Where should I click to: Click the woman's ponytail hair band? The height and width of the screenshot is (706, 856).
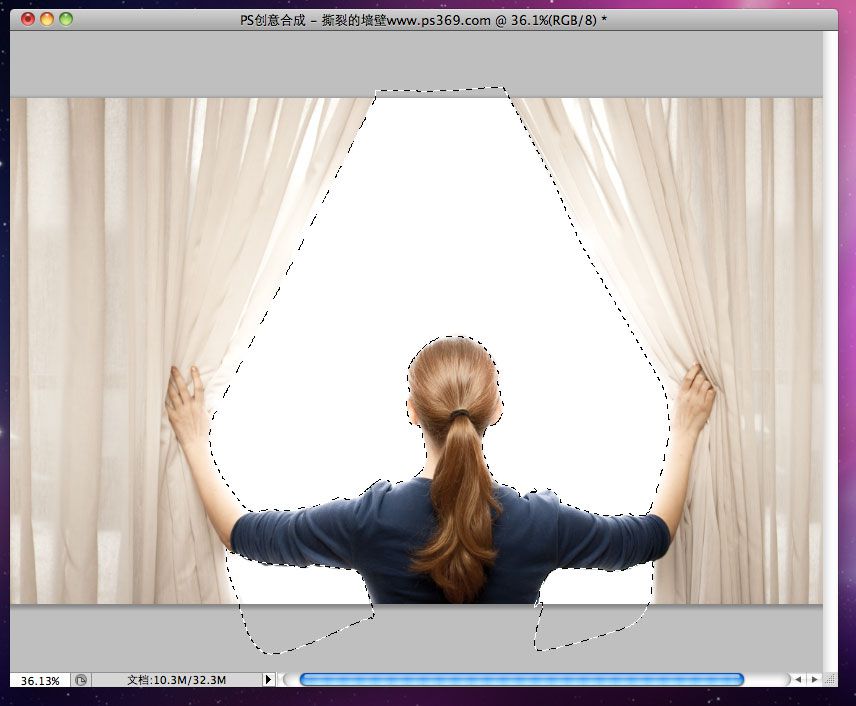460,414
